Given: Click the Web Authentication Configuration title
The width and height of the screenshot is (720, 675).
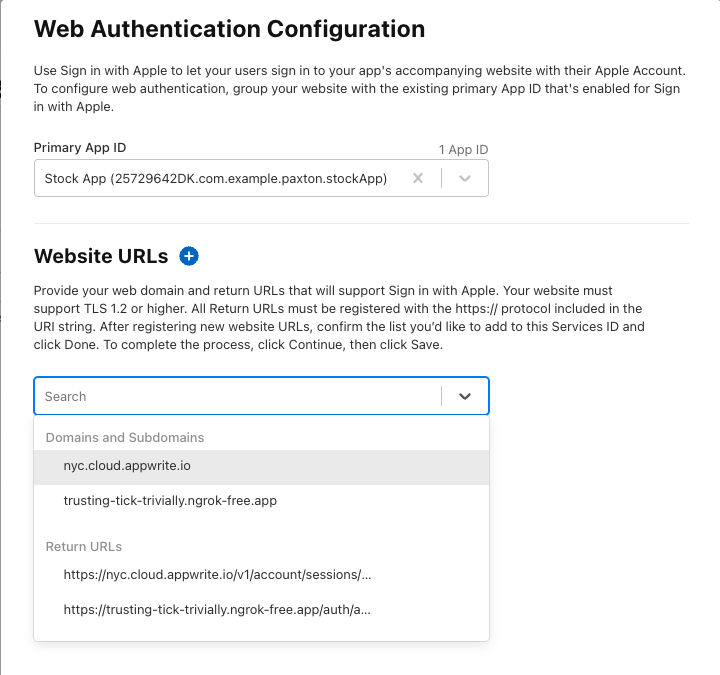Looking at the screenshot, I should tap(230, 29).
